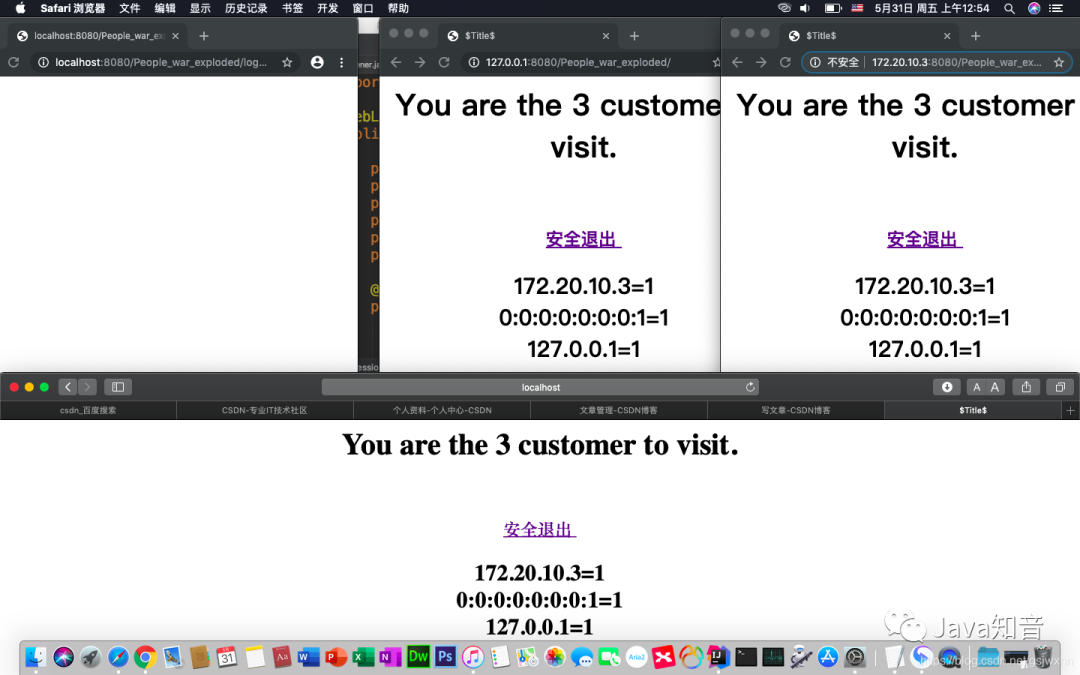The height and width of the screenshot is (675, 1080).
Task: Open App Store from the Dock
Action: coord(827,657)
